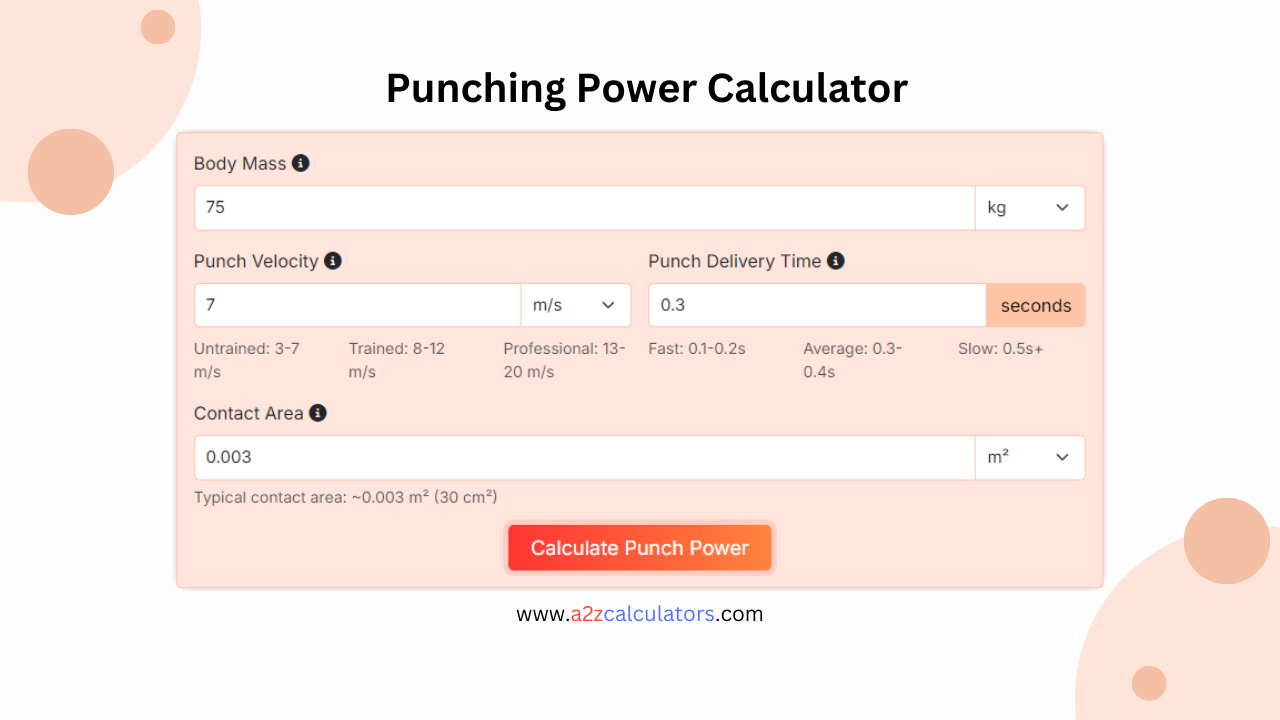Viewport: 1280px width, 720px height.
Task: Click the Punching Power Calculator title
Action: (x=647, y=88)
